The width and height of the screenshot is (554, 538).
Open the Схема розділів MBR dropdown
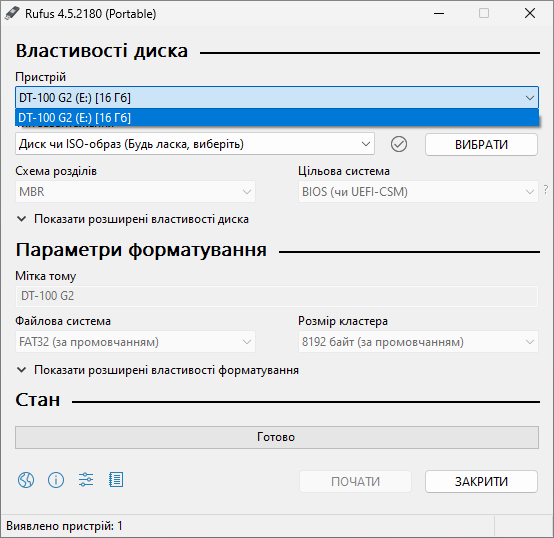pos(135,192)
